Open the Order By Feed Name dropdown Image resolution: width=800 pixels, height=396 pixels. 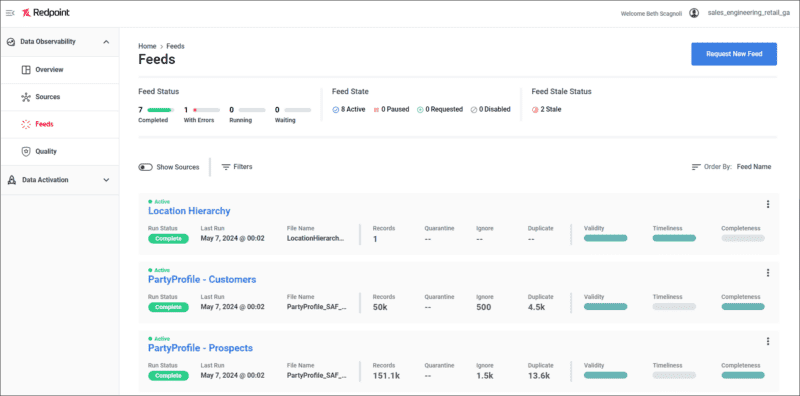tap(754, 167)
